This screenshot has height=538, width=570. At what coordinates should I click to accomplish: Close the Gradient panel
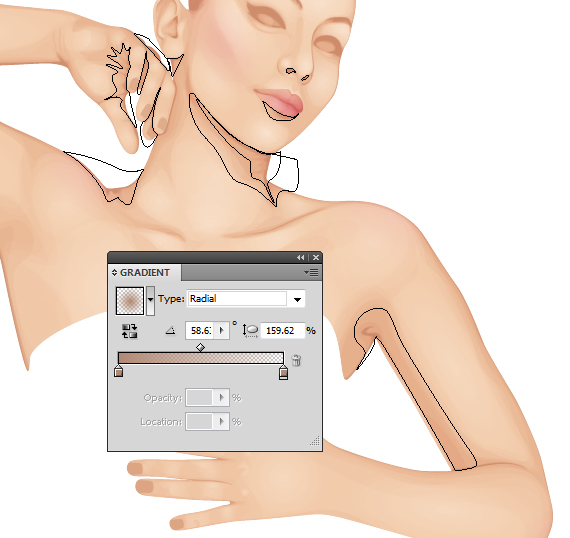coord(316,257)
